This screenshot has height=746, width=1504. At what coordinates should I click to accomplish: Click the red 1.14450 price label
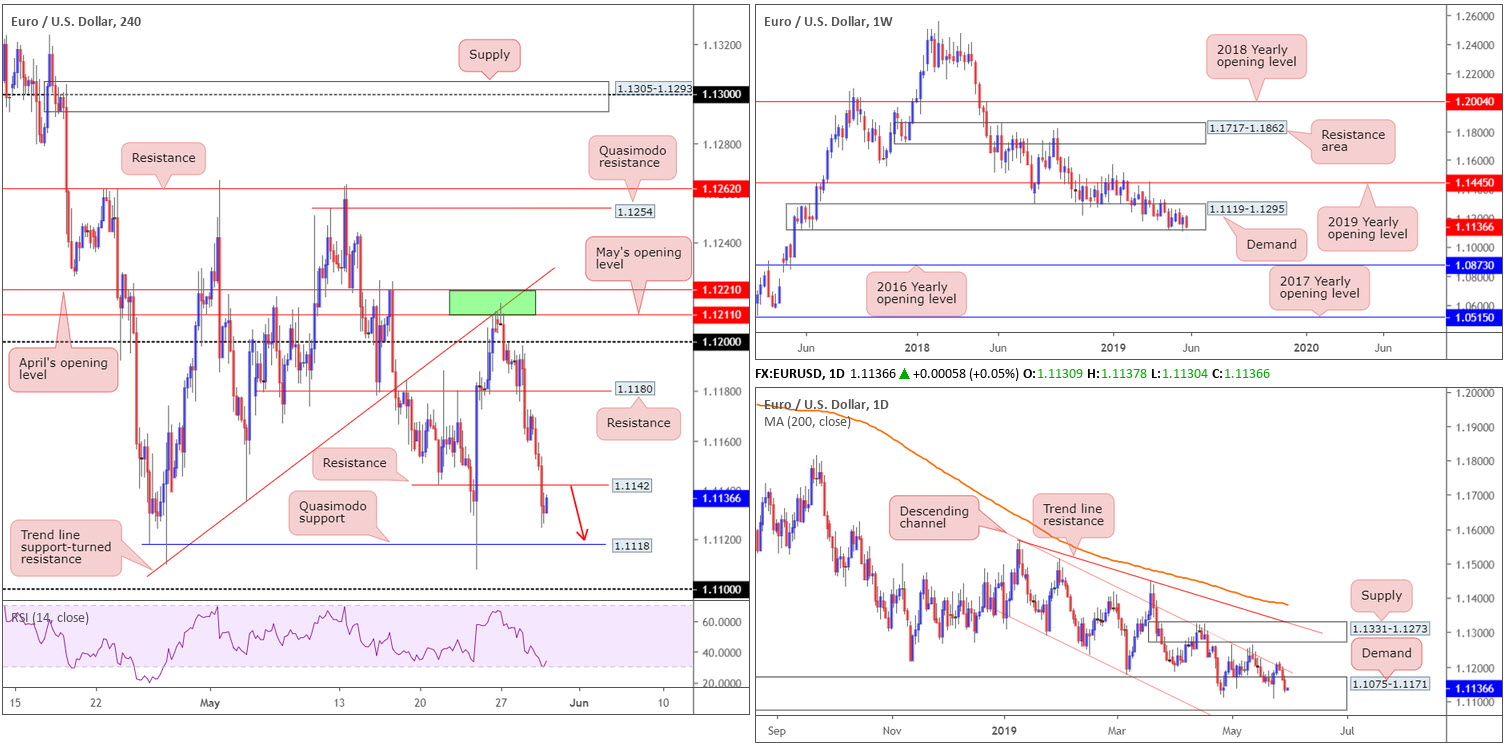click(x=1474, y=183)
